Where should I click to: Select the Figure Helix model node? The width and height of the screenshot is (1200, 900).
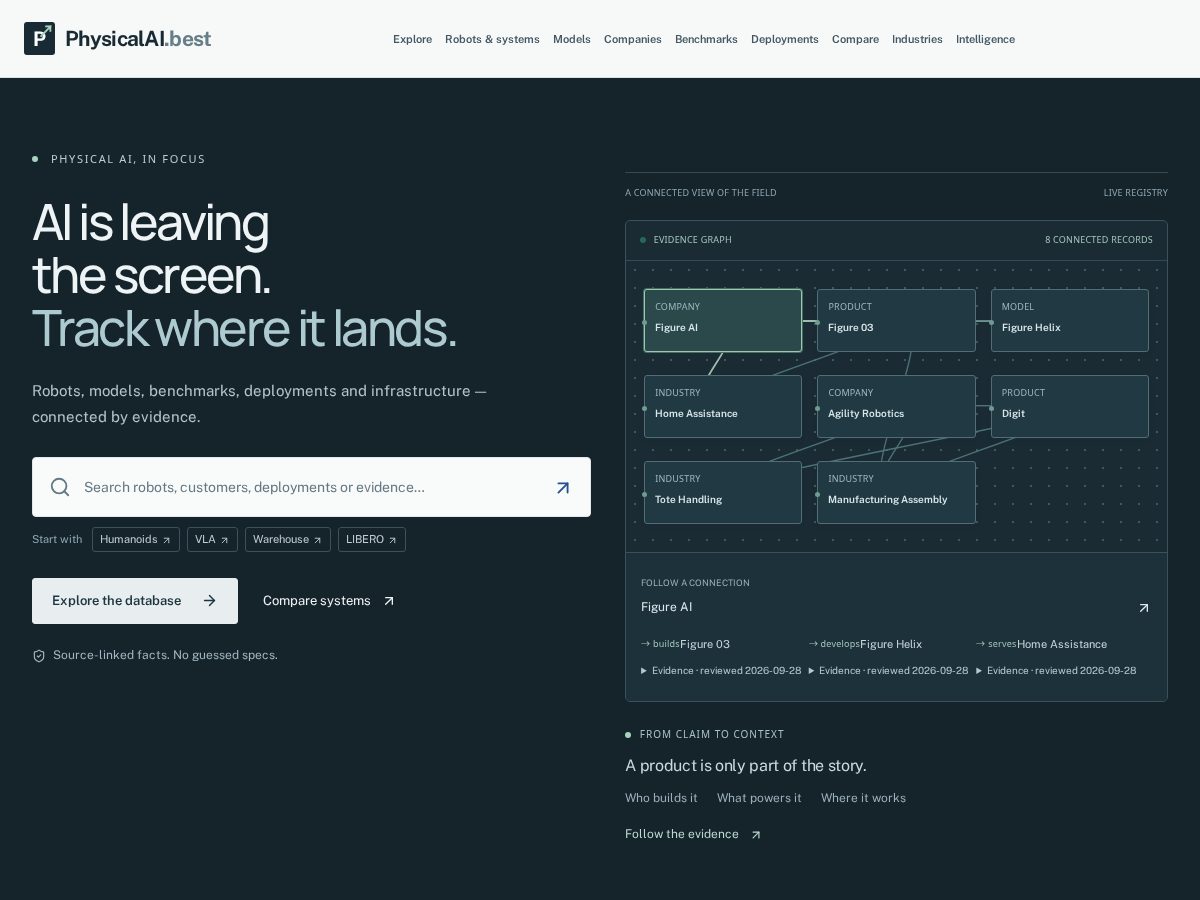1070,320
